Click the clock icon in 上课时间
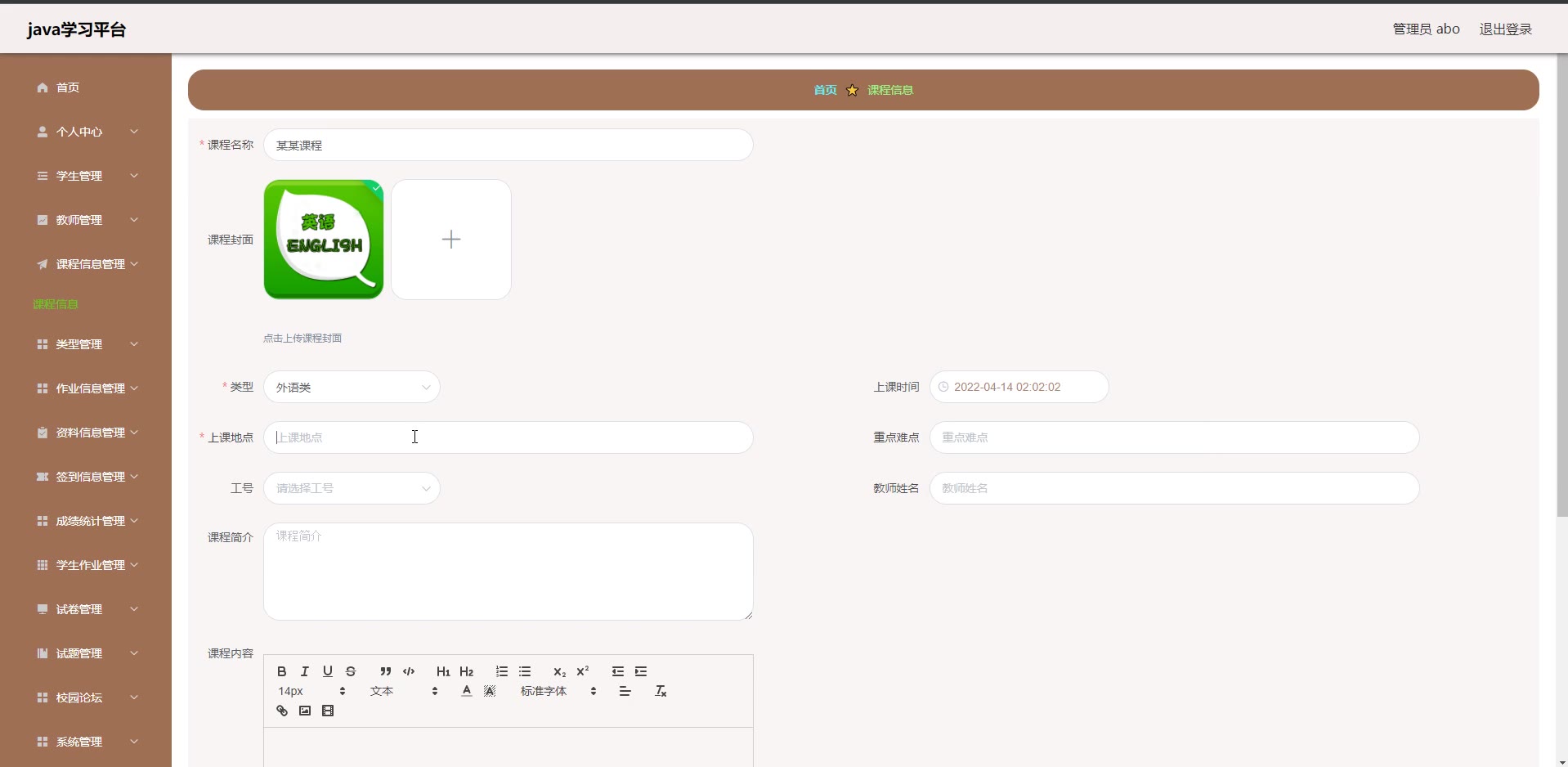 tap(943, 387)
